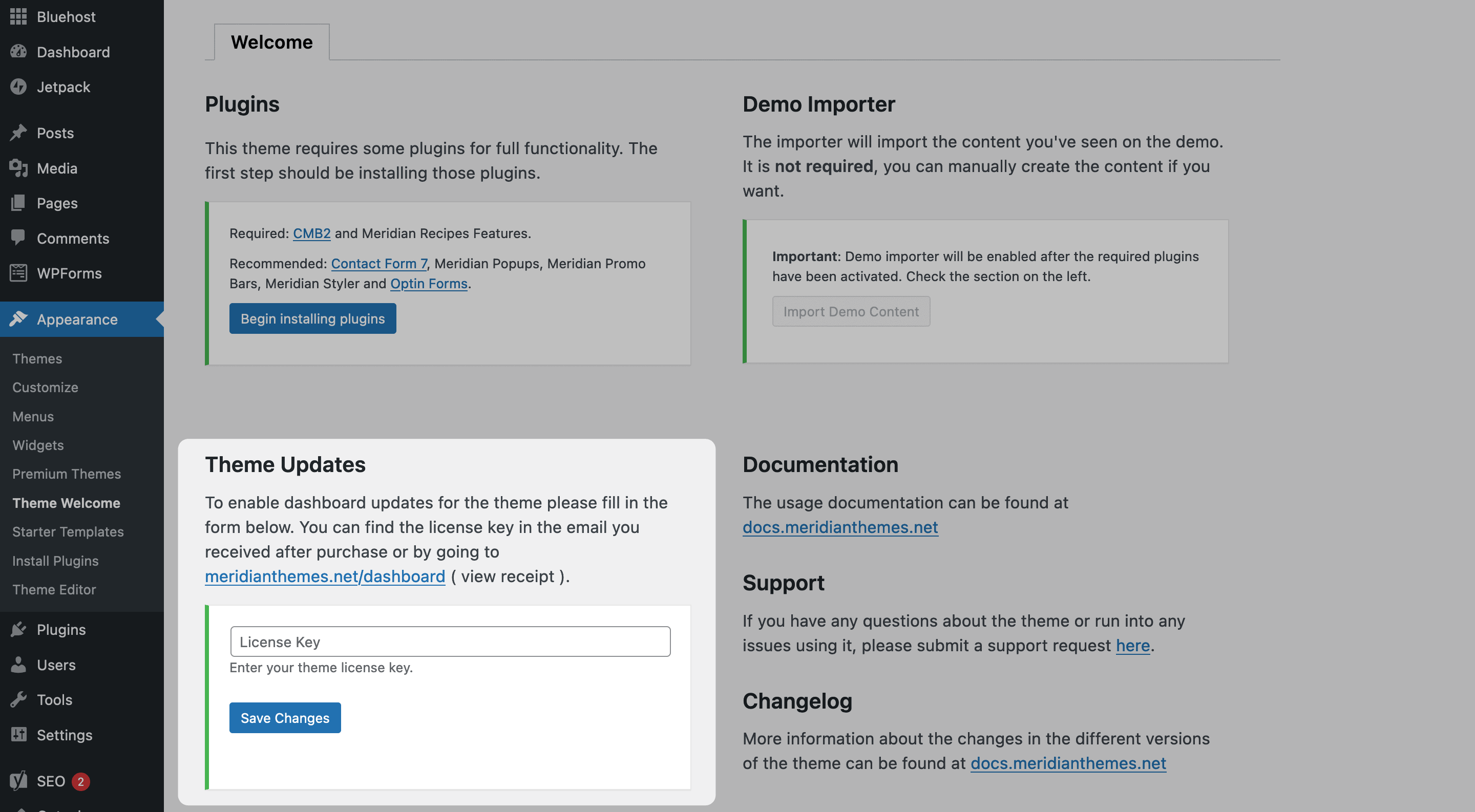Image resolution: width=1475 pixels, height=812 pixels.
Task: Click Begin installing plugins button
Action: [313, 318]
